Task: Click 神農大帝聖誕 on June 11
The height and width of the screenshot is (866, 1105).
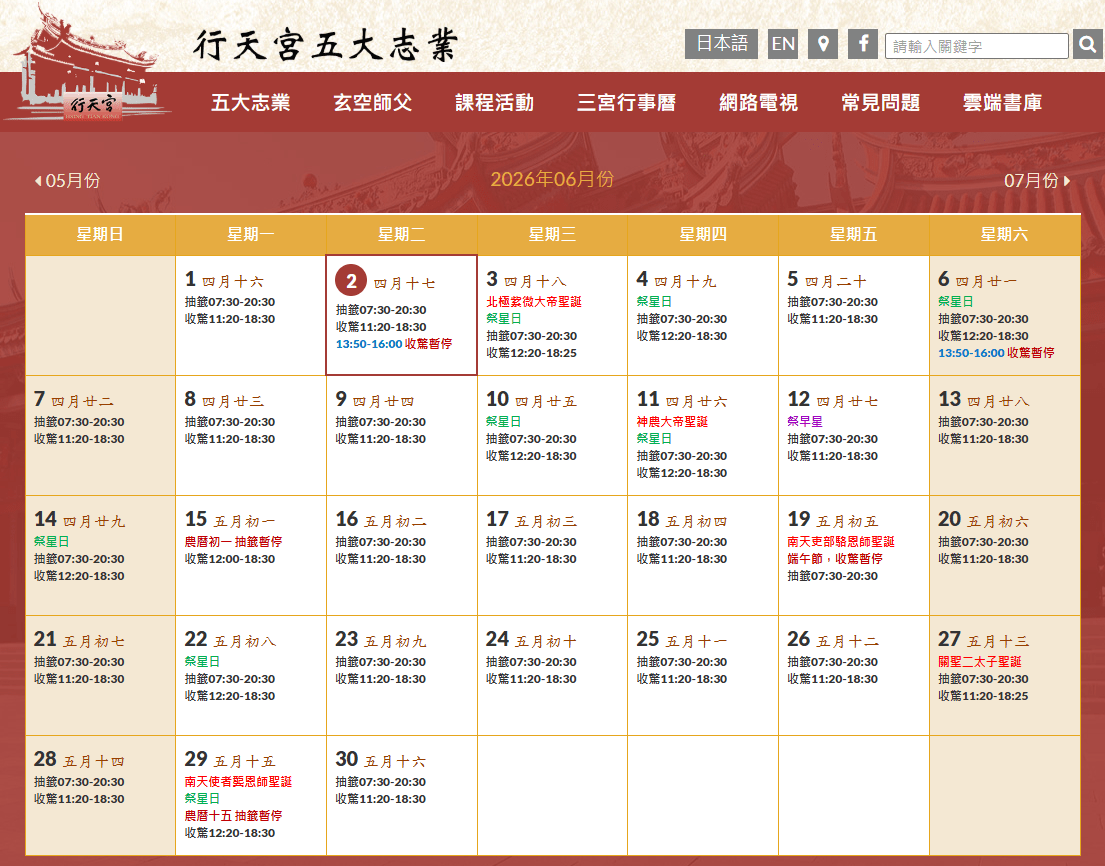Action: point(672,421)
